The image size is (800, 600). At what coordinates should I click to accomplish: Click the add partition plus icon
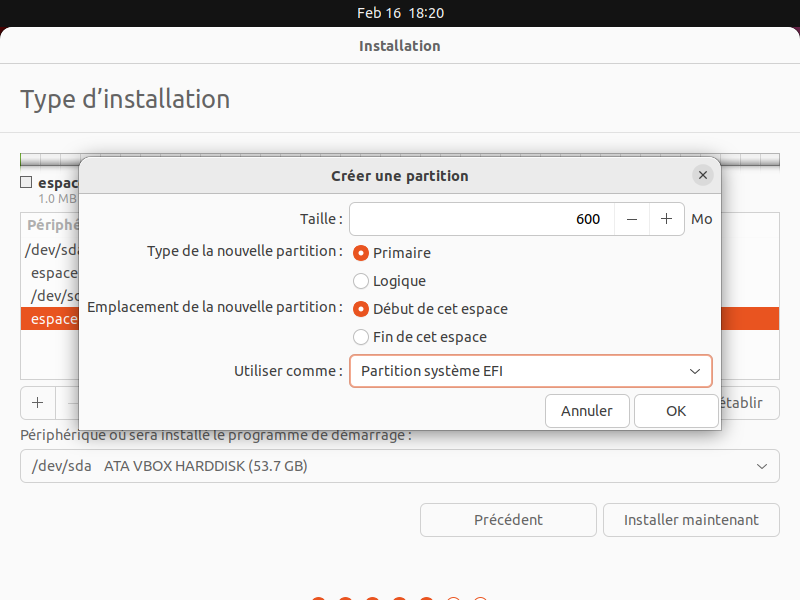(x=38, y=403)
